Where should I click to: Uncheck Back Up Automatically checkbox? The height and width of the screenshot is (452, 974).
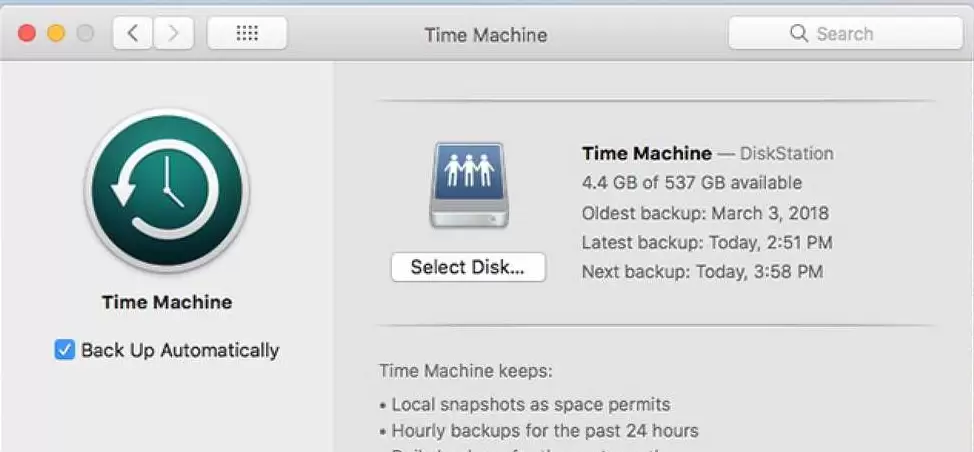(65, 350)
